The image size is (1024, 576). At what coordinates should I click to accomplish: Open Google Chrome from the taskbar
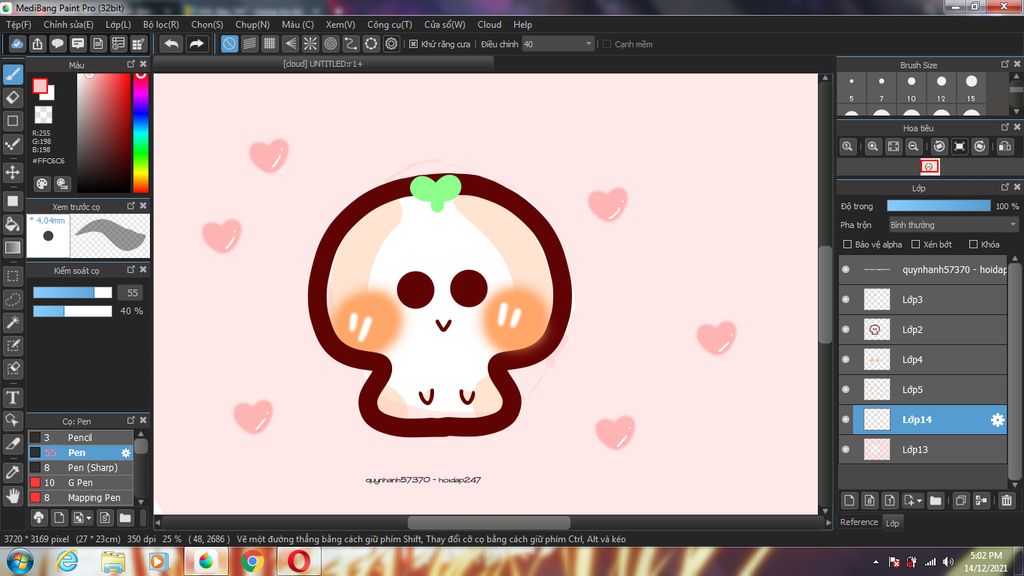pos(253,561)
